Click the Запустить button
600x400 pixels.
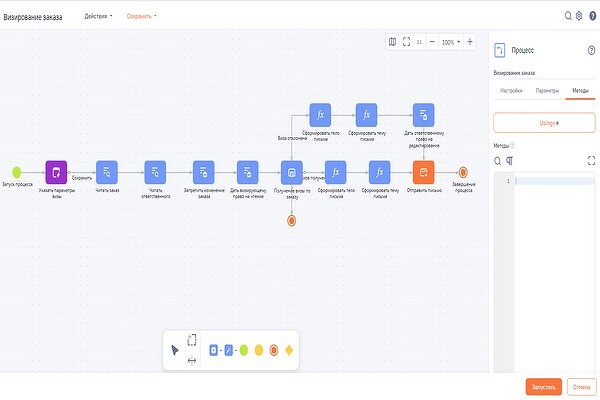click(x=543, y=386)
